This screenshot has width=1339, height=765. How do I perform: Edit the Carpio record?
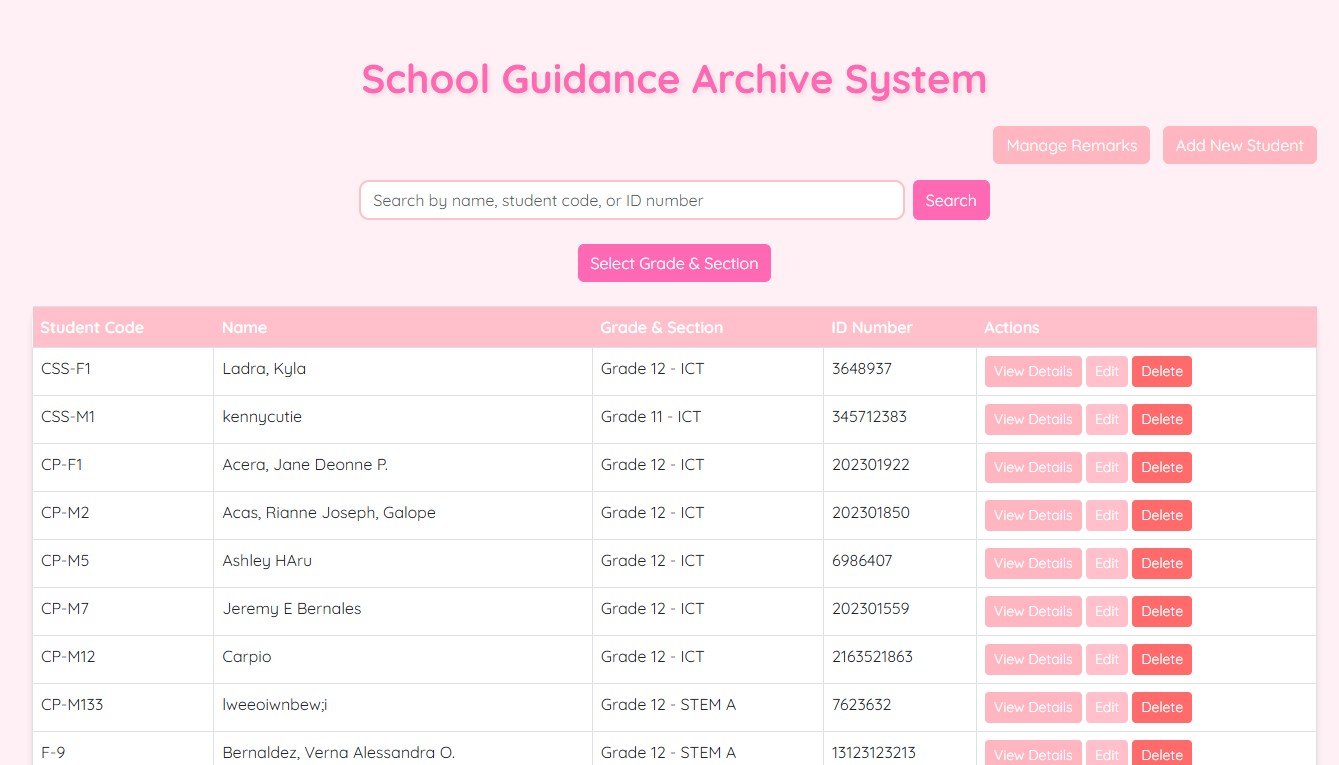click(x=1107, y=659)
